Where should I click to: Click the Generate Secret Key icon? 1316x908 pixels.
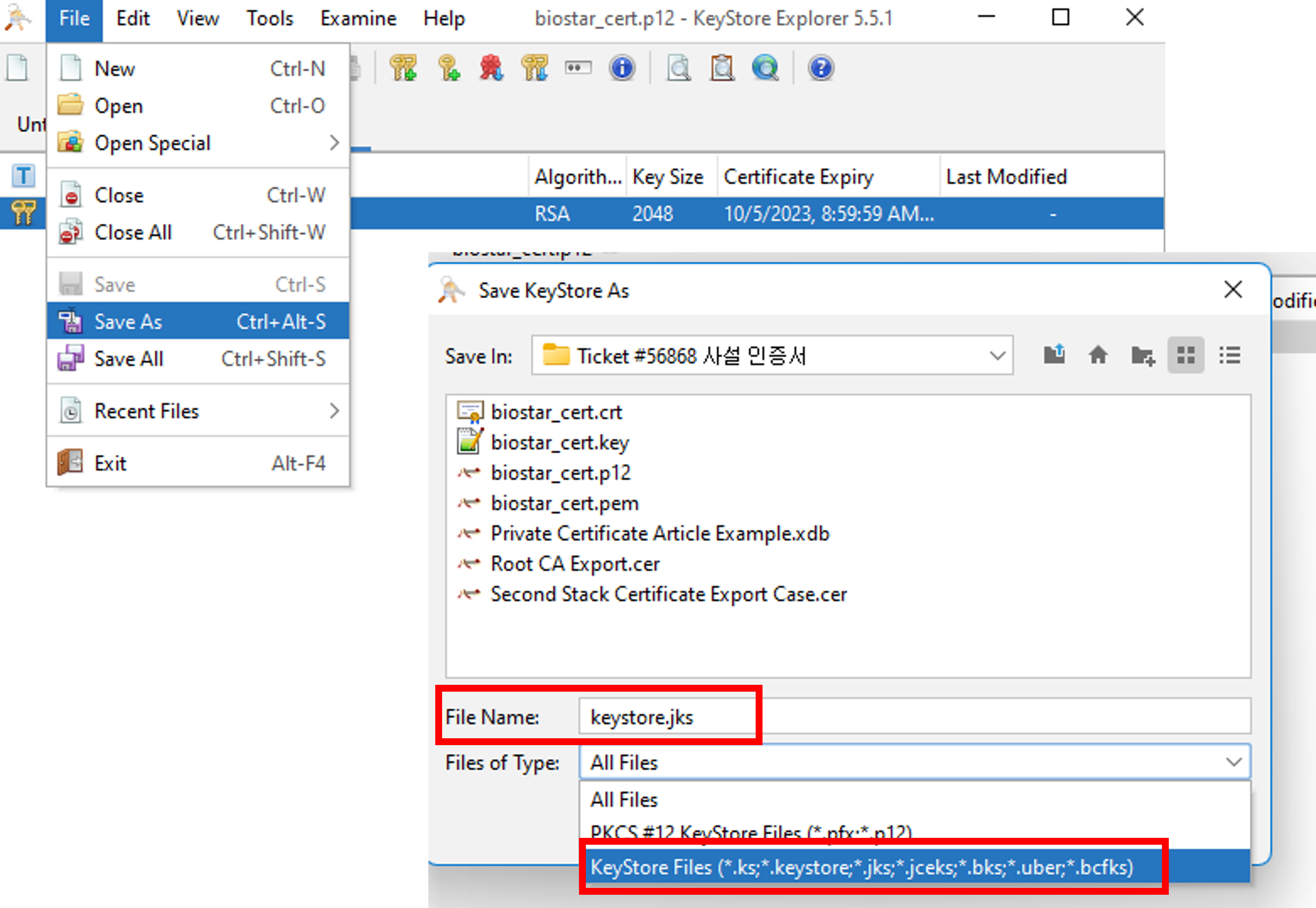tap(448, 68)
